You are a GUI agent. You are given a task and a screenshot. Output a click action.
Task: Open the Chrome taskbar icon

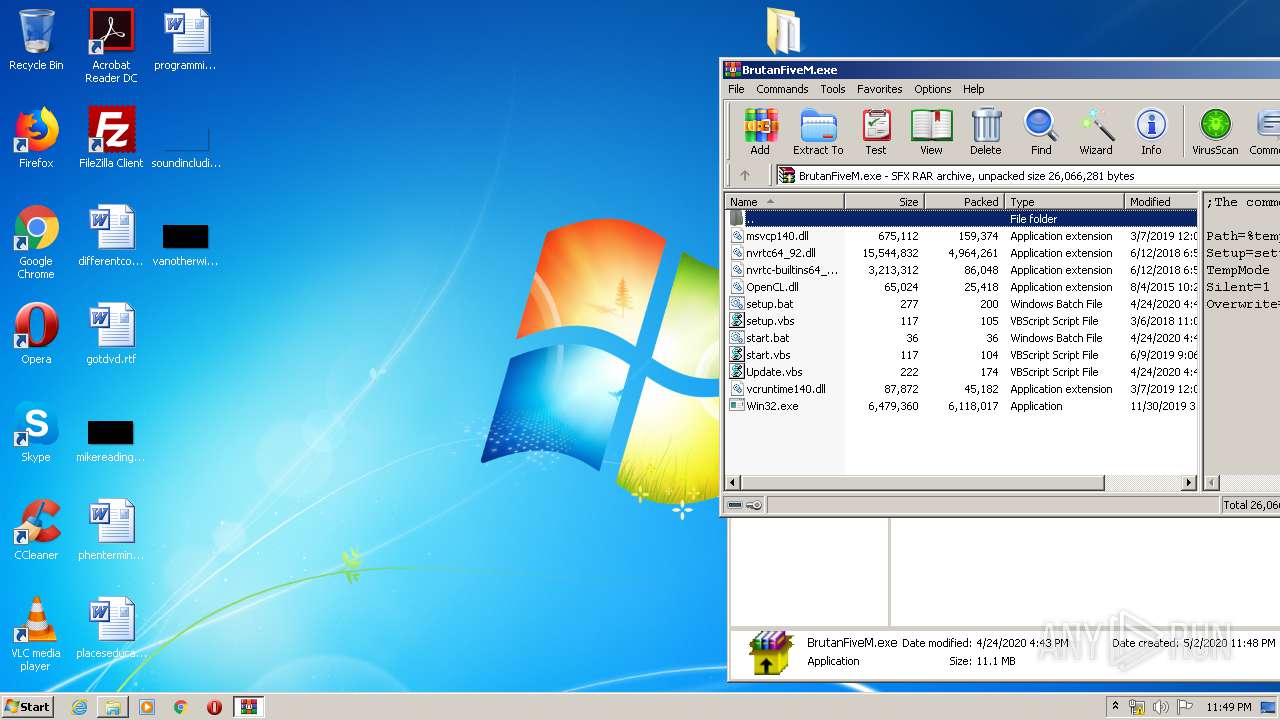click(x=181, y=707)
